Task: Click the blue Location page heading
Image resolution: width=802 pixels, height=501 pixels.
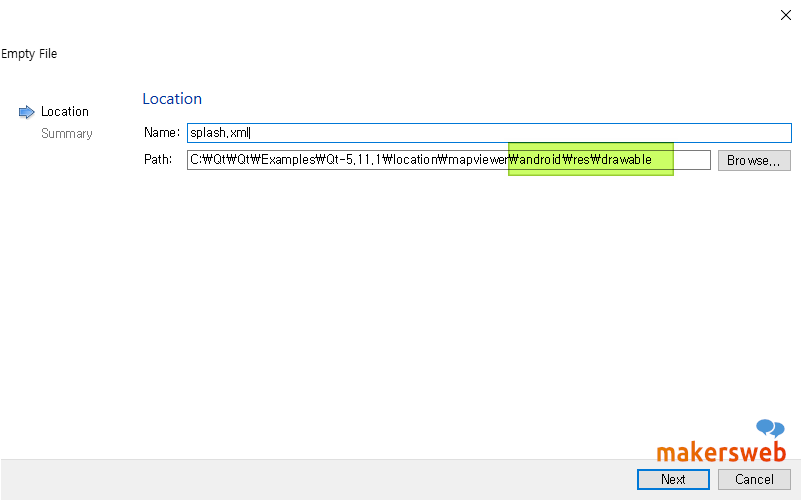Action: (x=172, y=99)
